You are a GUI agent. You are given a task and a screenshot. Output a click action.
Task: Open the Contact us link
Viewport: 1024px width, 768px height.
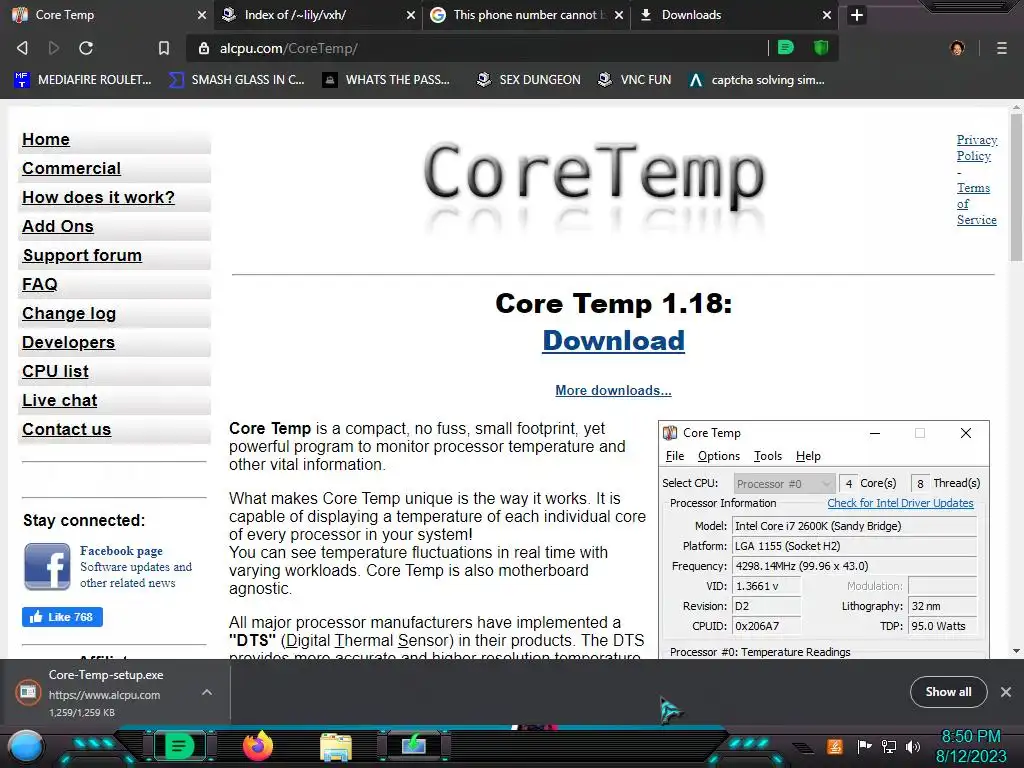(x=67, y=429)
